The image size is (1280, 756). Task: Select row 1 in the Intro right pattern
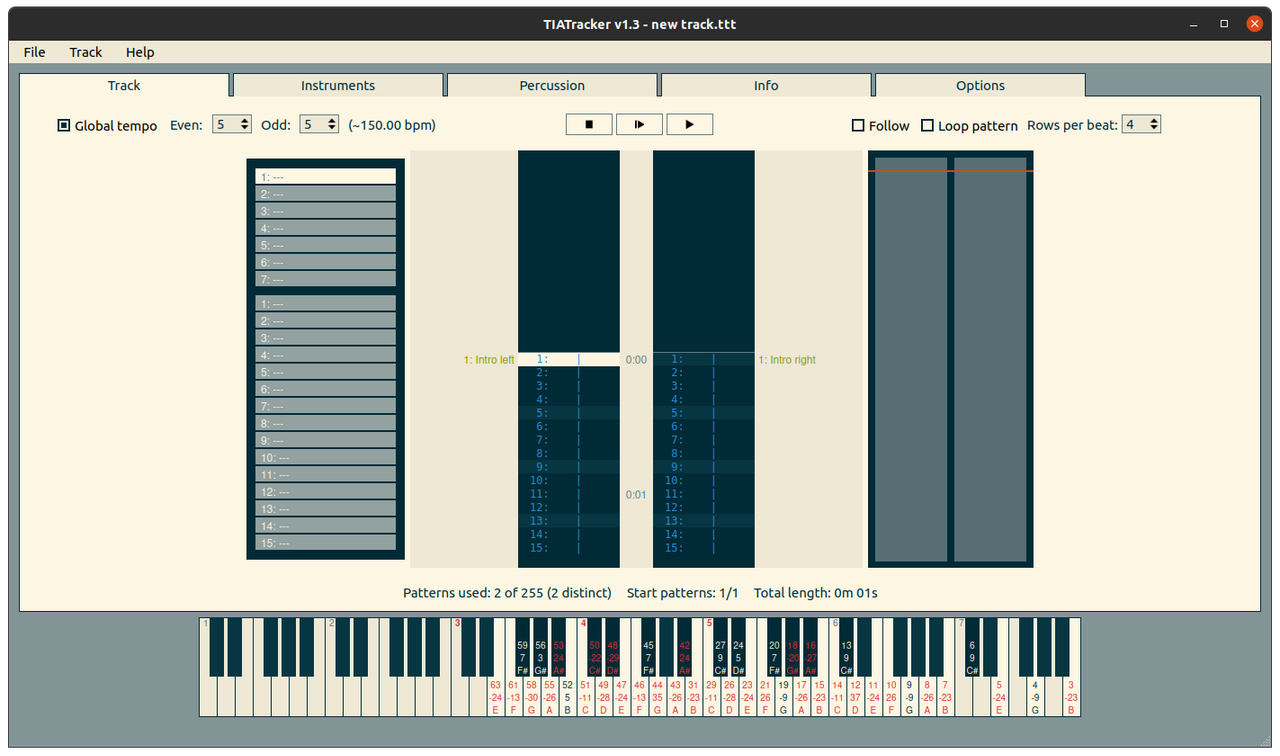pos(704,359)
